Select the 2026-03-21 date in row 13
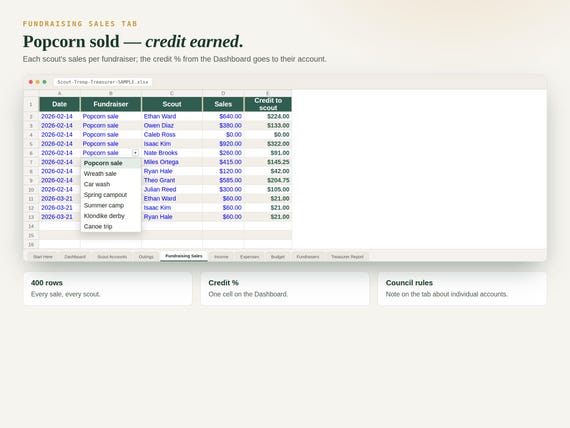This screenshot has height=428, width=570. [x=60, y=217]
